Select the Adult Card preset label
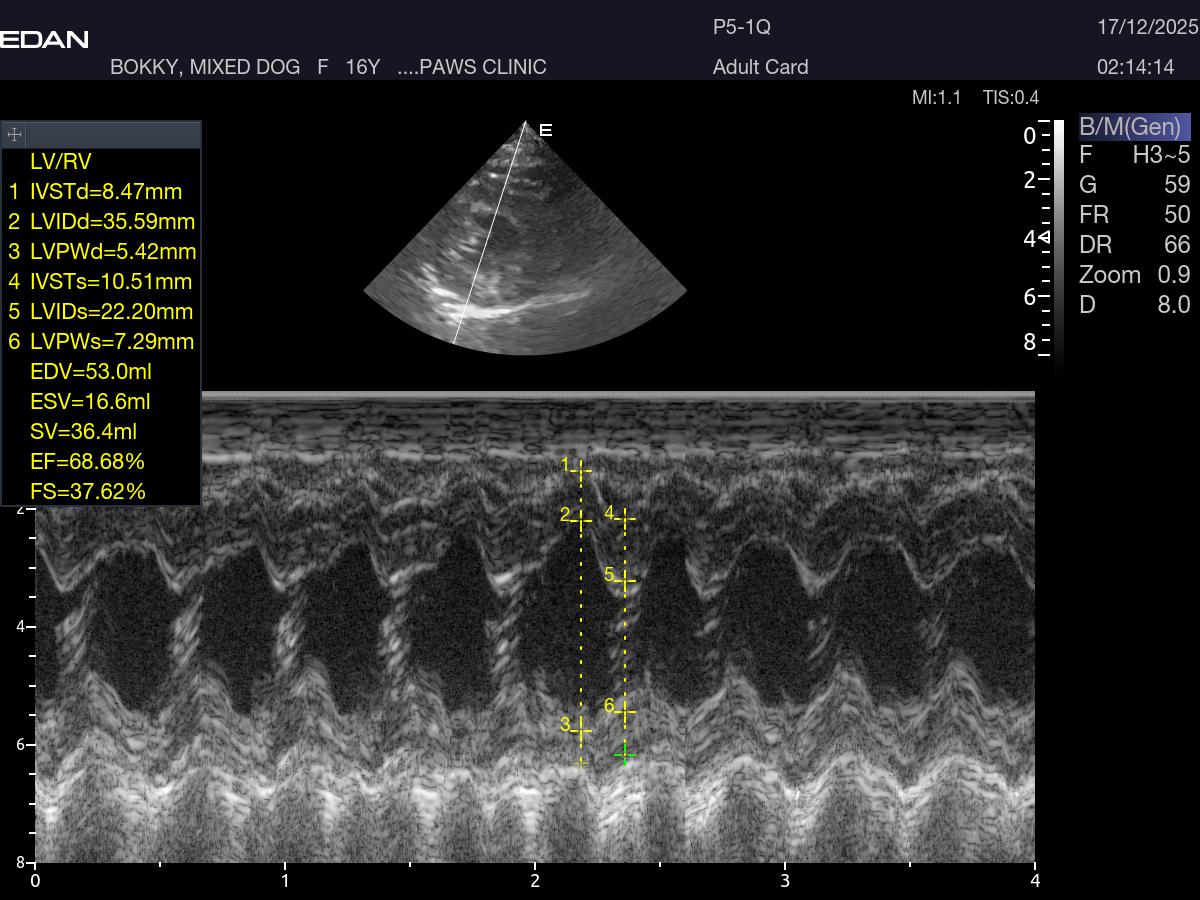The width and height of the screenshot is (1200, 900). (760, 67)
